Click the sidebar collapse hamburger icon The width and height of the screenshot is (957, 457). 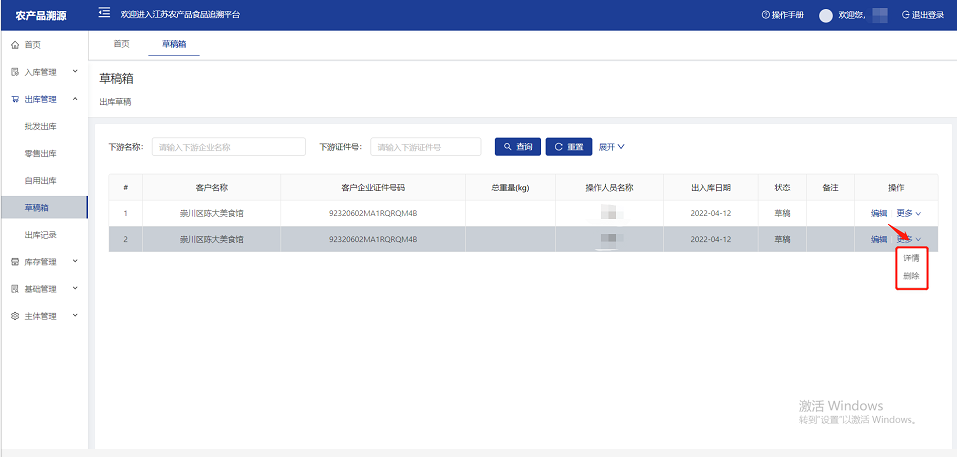pos(104,14)
